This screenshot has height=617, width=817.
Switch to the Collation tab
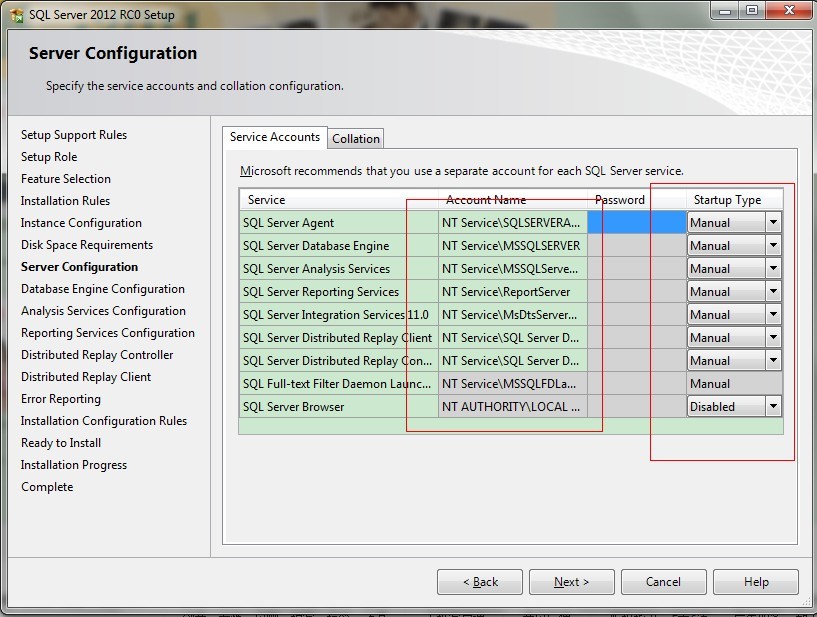click(x=356, y=139)
